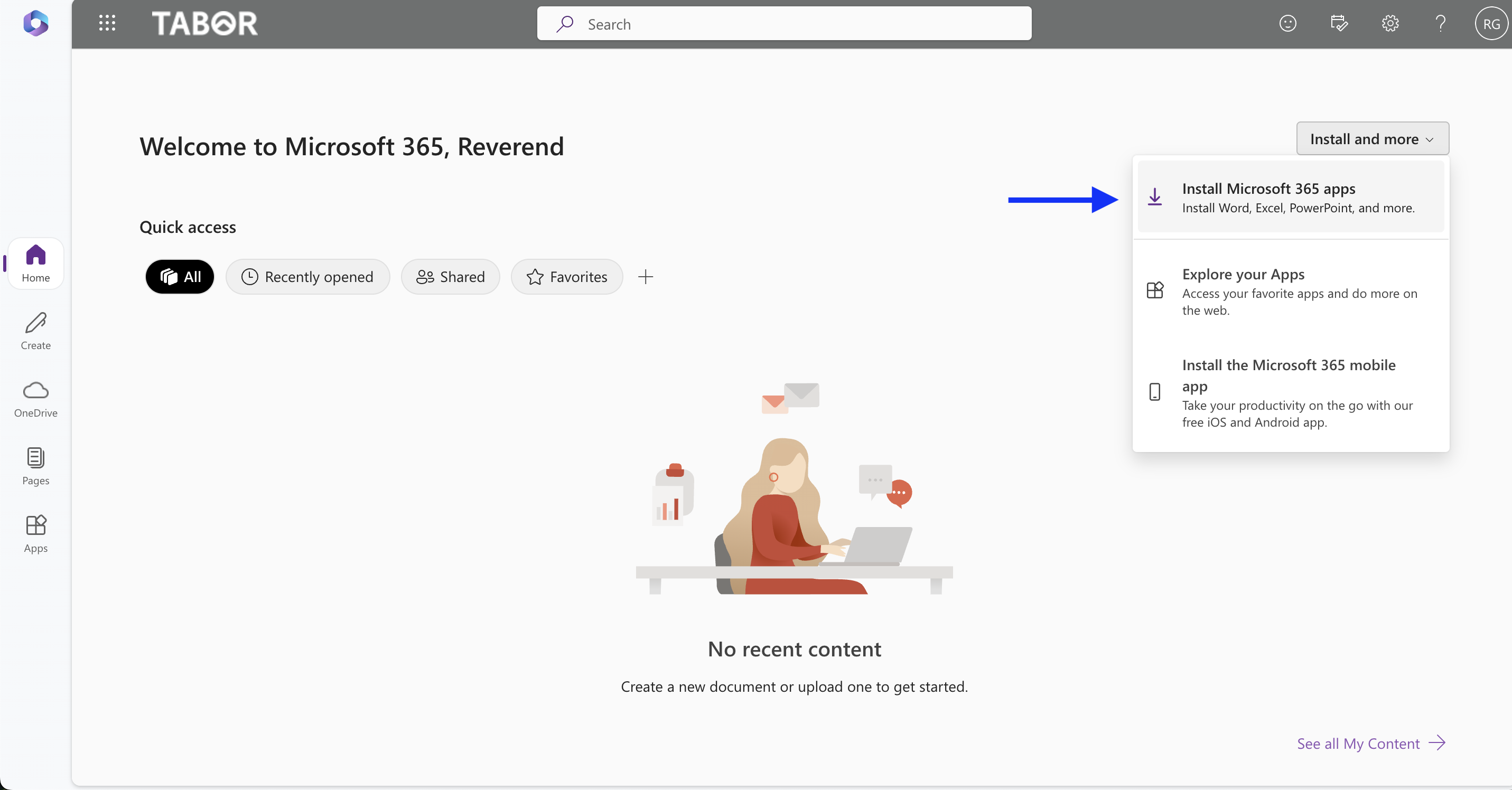
Task: Open the app launcher grid
Action: (x=107, y=23)
